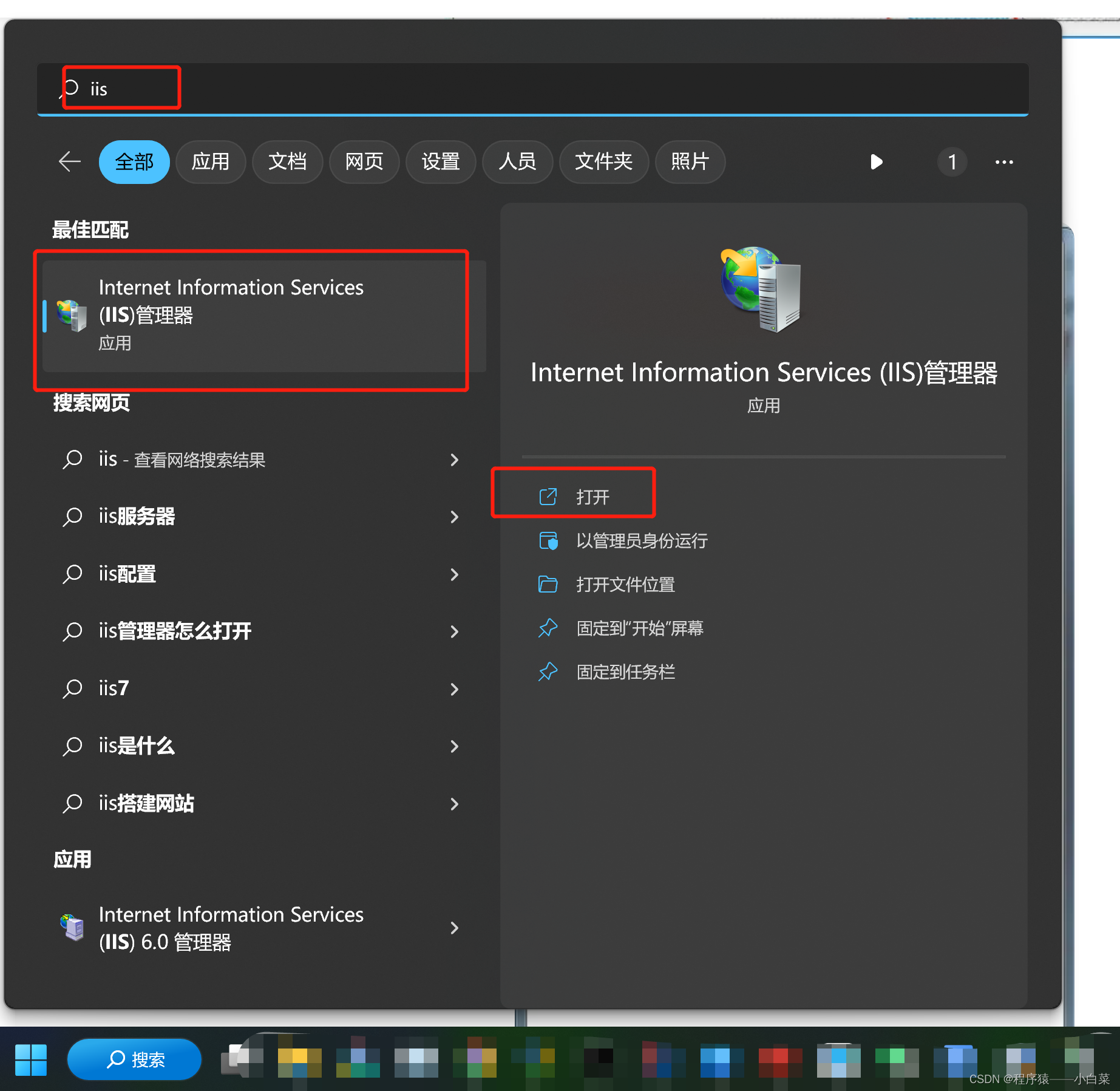The width and height of the screenshot is (1120, 1091).
Task: Expand the iis - 查看网络搜索结果 chevron
Action: click(x=454, y=460)
